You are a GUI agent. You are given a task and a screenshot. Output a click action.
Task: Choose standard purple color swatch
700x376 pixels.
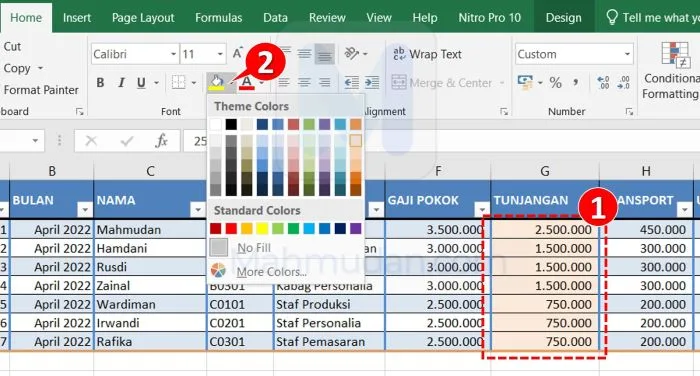(356, 229)
